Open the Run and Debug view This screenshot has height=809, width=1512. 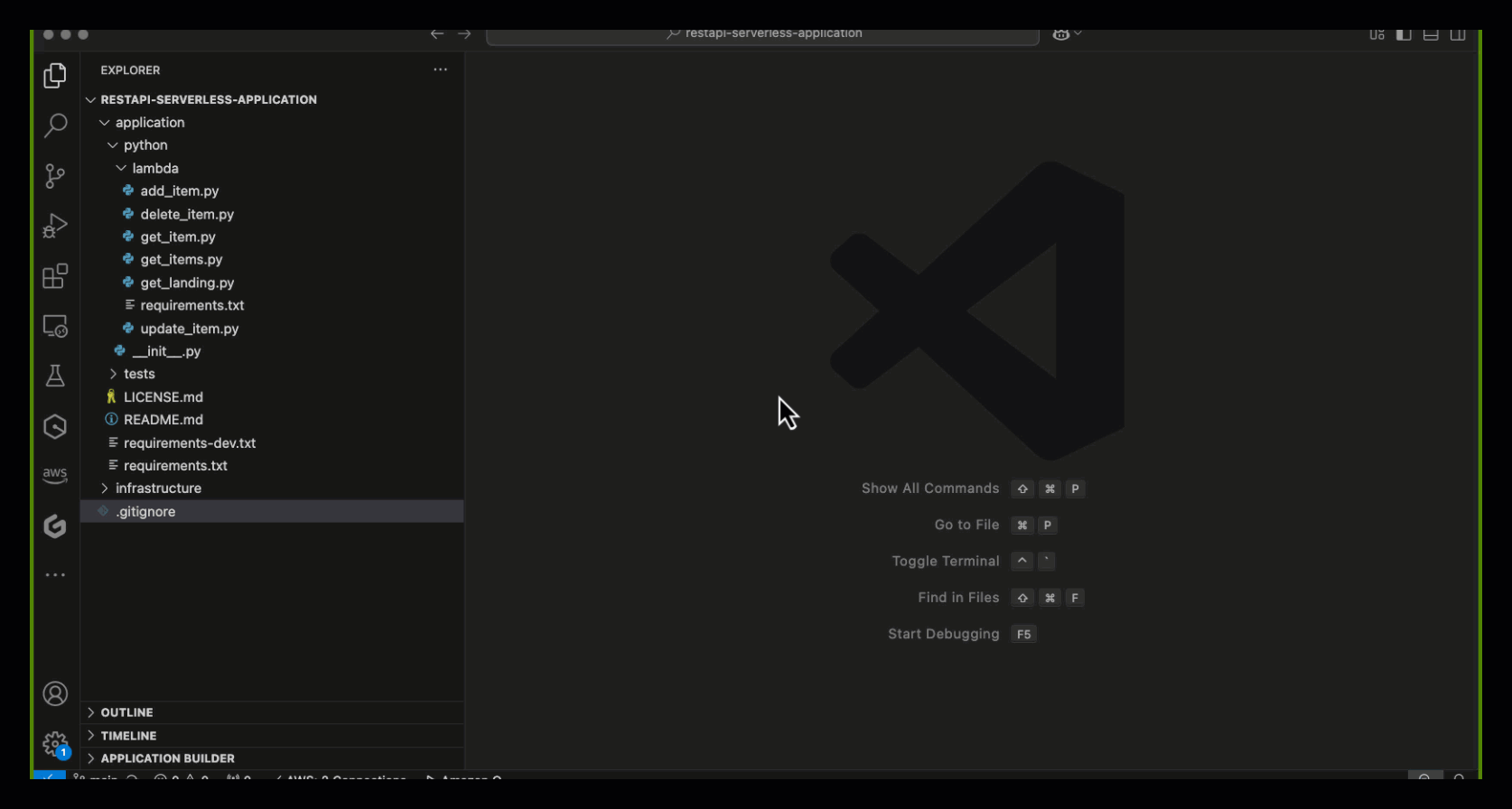pyautogui.click(x=55, y=226)
